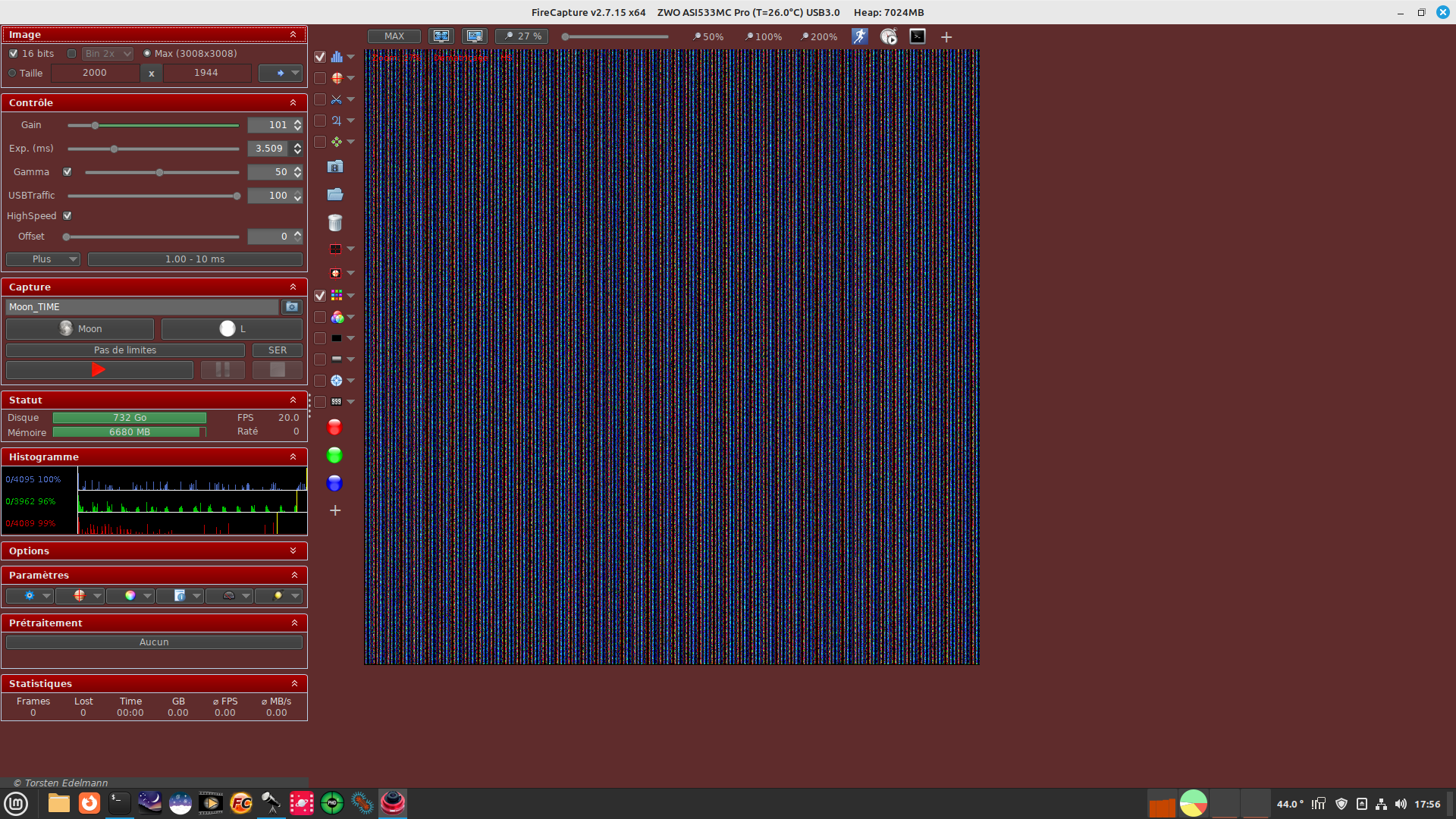
Task: Click the clock autorun icon
Action: (888, 36)
